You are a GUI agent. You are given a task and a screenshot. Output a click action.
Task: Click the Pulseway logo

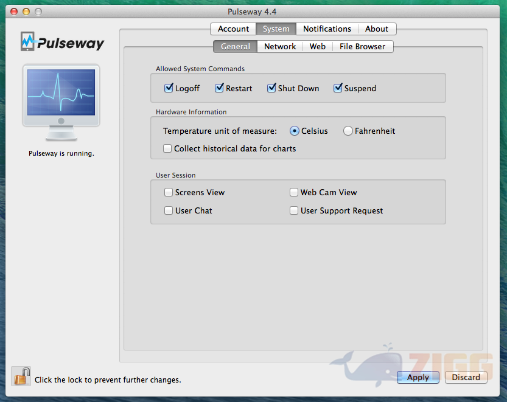tap(62, 42)
